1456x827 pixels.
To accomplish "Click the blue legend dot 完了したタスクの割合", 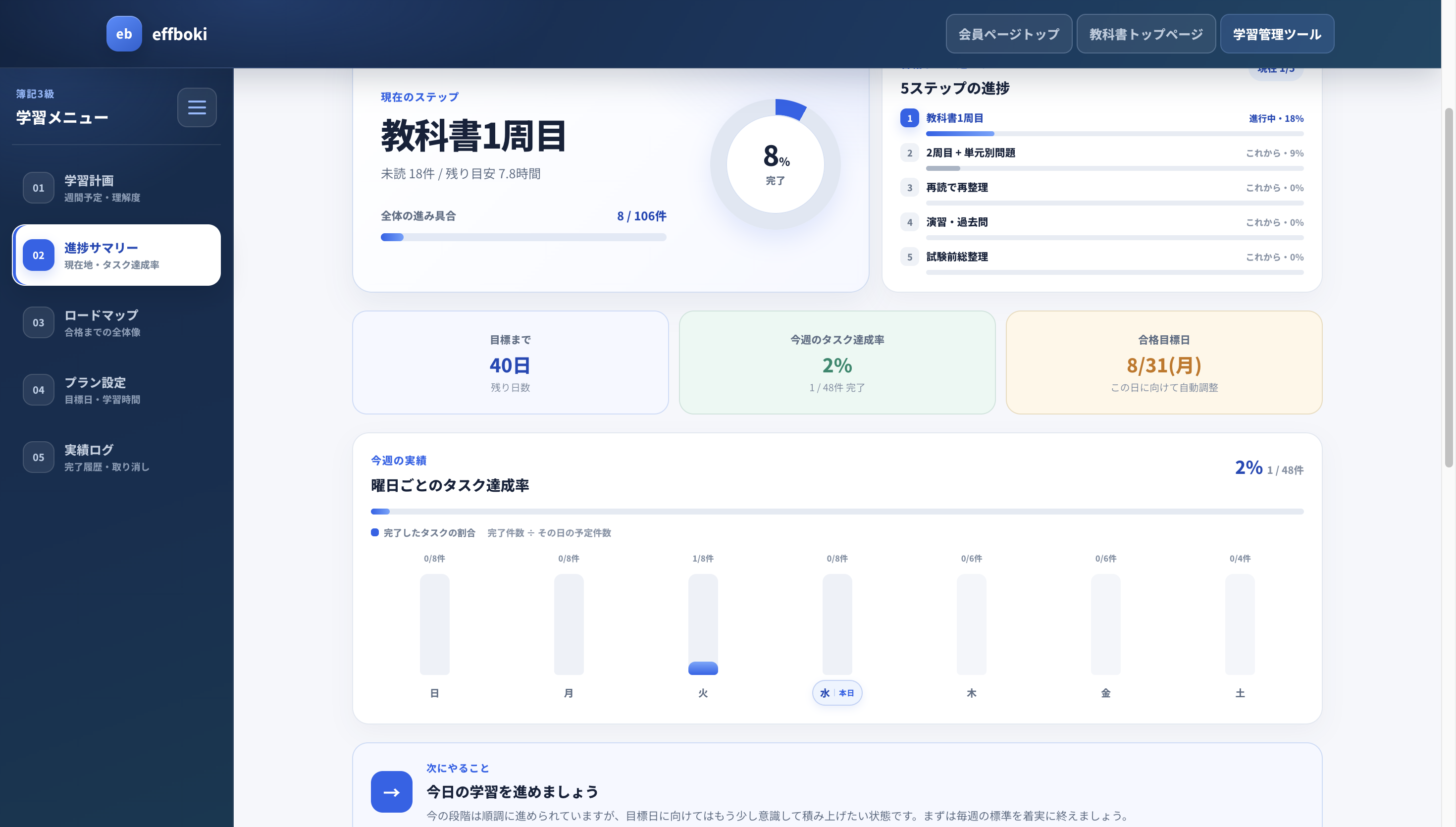I will click(x=375, y=532).
